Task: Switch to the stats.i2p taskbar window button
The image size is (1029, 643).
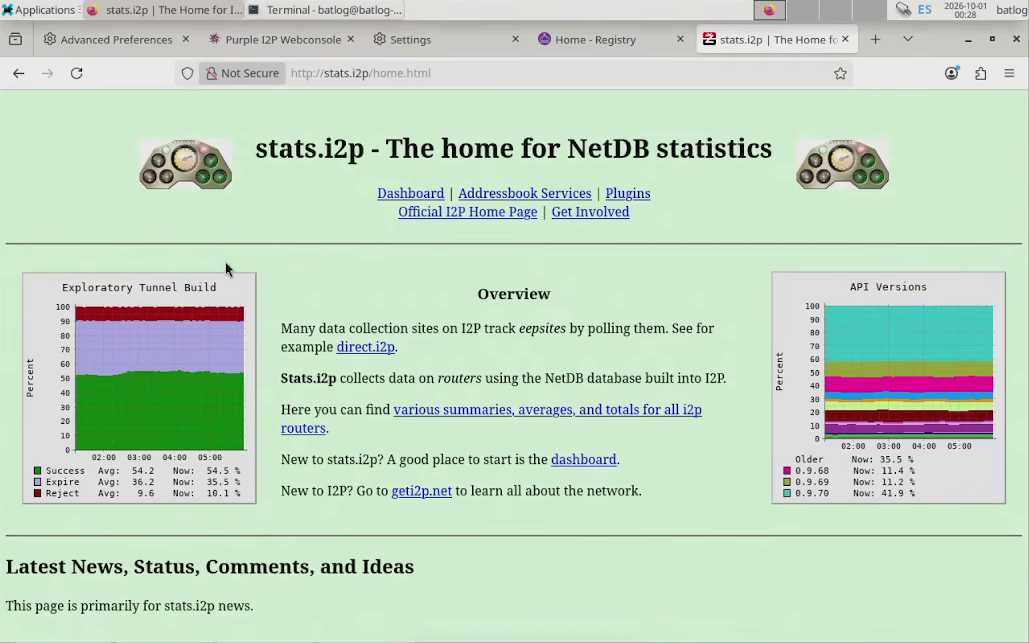Action: click(164, 10)
